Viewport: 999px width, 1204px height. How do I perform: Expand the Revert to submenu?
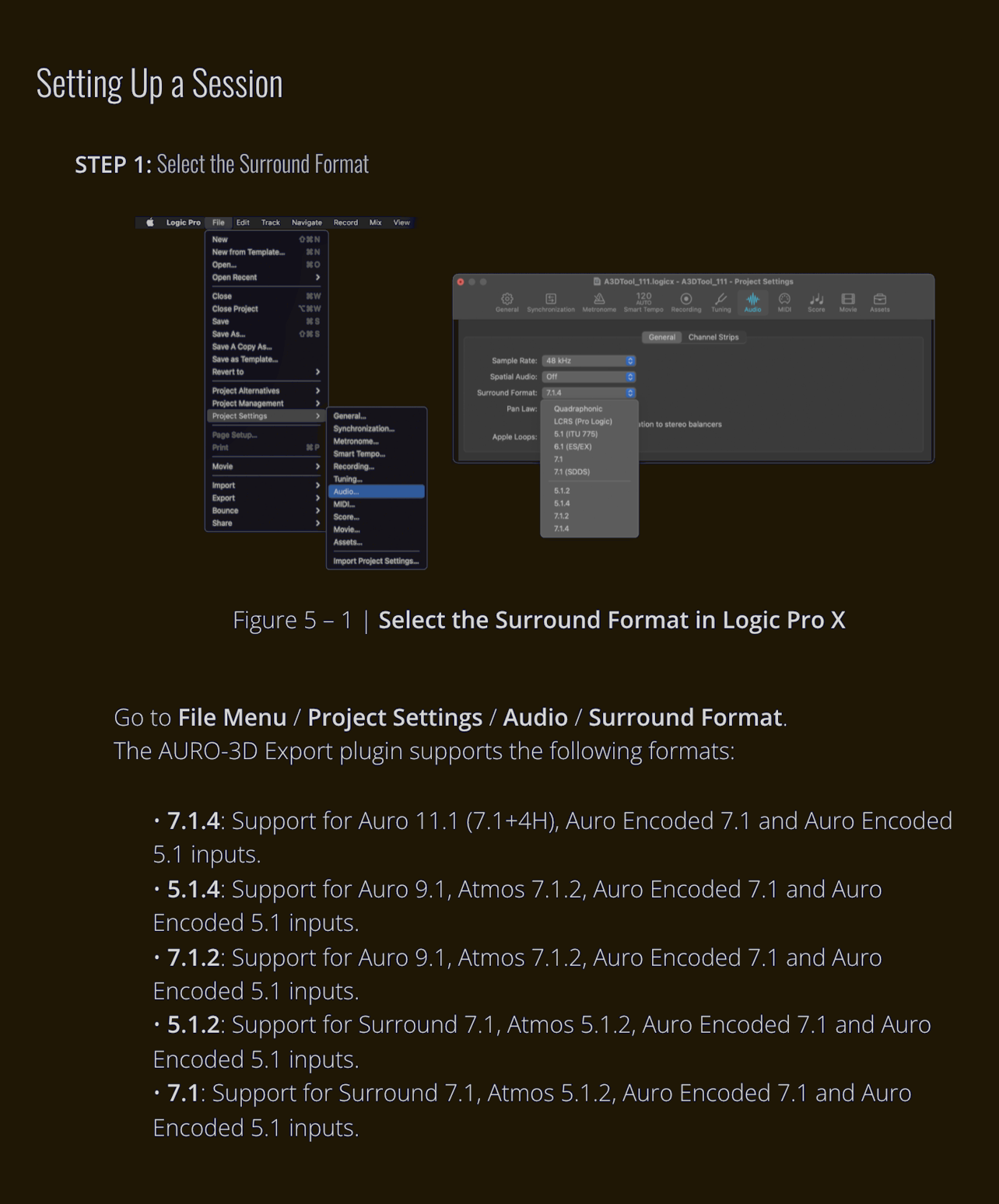[x=265, y=372]
